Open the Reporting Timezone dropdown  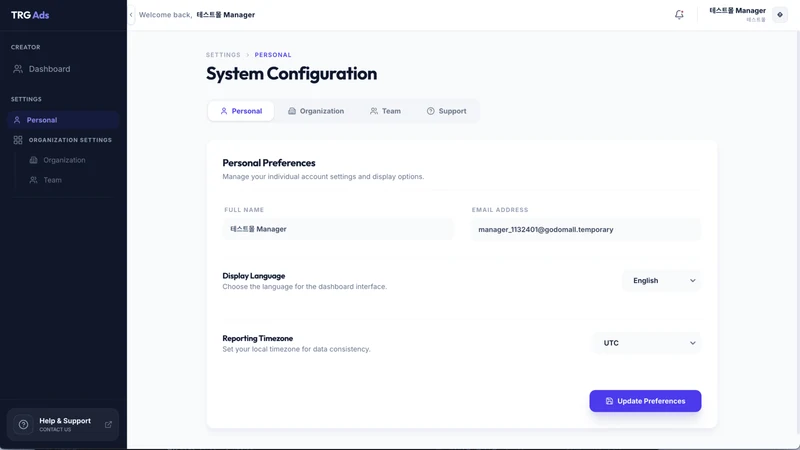[647, 343]
